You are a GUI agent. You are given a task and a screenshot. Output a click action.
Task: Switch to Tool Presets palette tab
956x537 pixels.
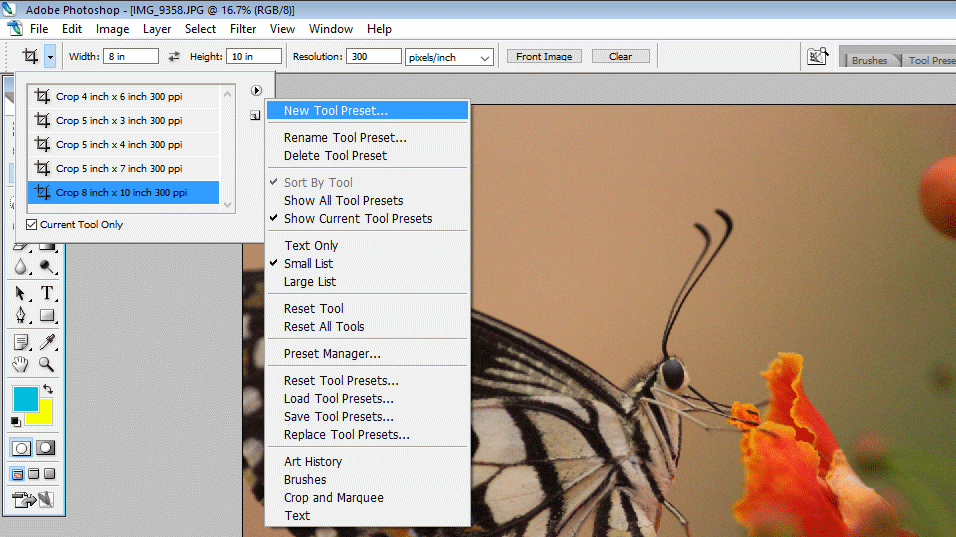pos(931,60)
